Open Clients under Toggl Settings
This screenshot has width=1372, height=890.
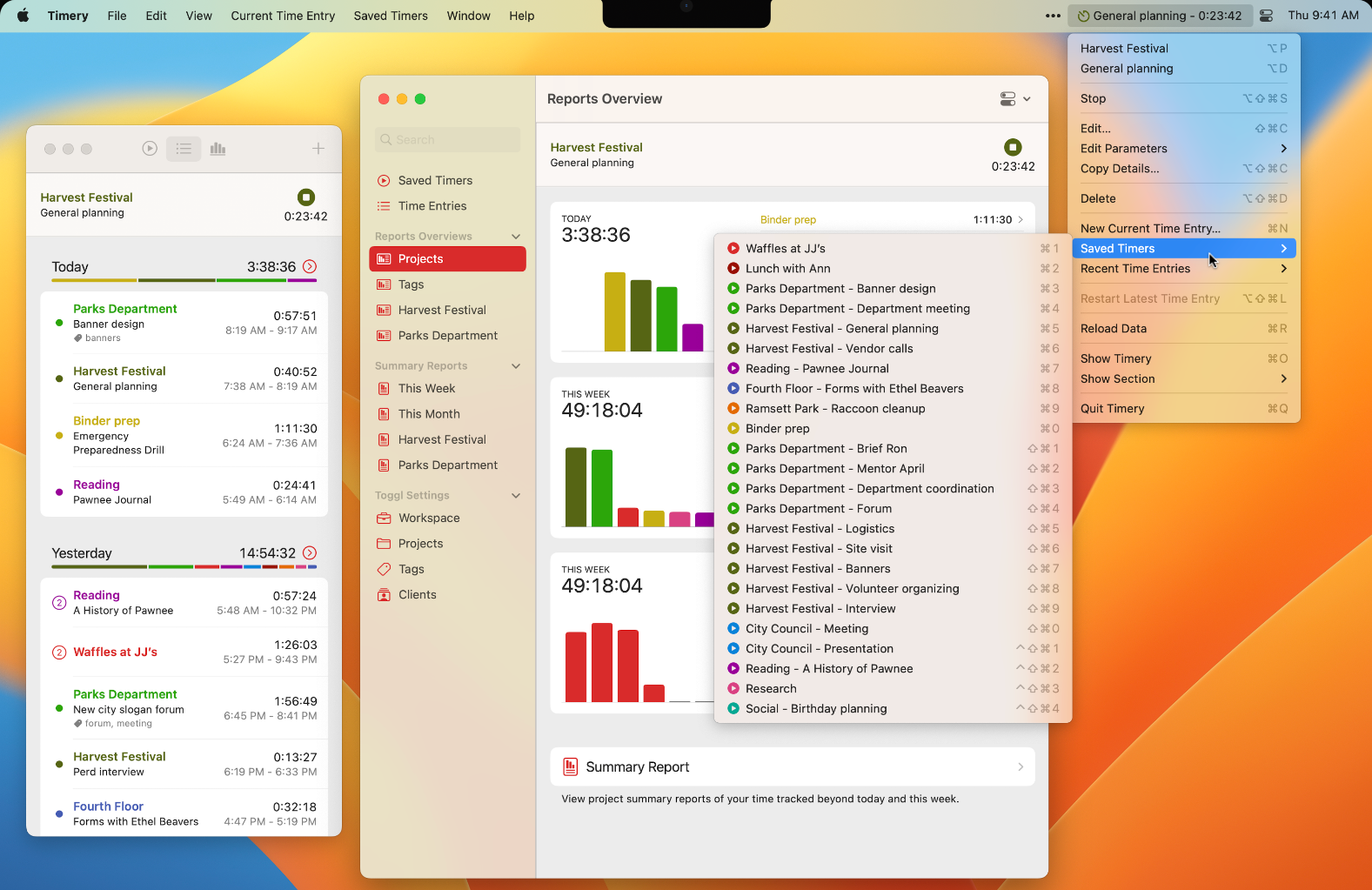[x=448, y=594]
